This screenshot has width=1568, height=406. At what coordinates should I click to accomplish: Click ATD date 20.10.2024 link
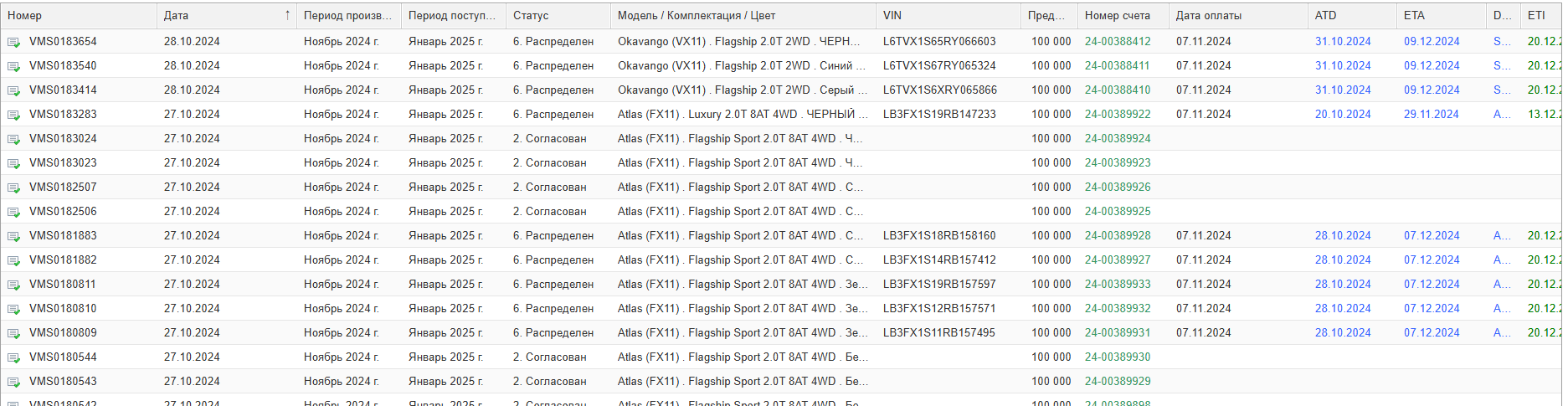tap(1342, 114)
